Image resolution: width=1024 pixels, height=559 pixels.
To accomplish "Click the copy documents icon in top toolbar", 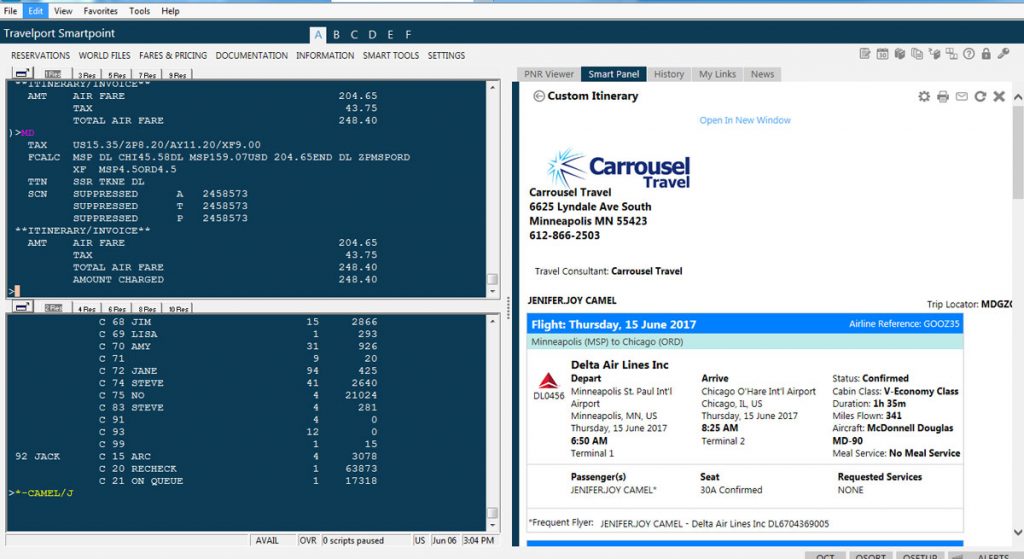I will pyautogui.click(x=917, y=54).
